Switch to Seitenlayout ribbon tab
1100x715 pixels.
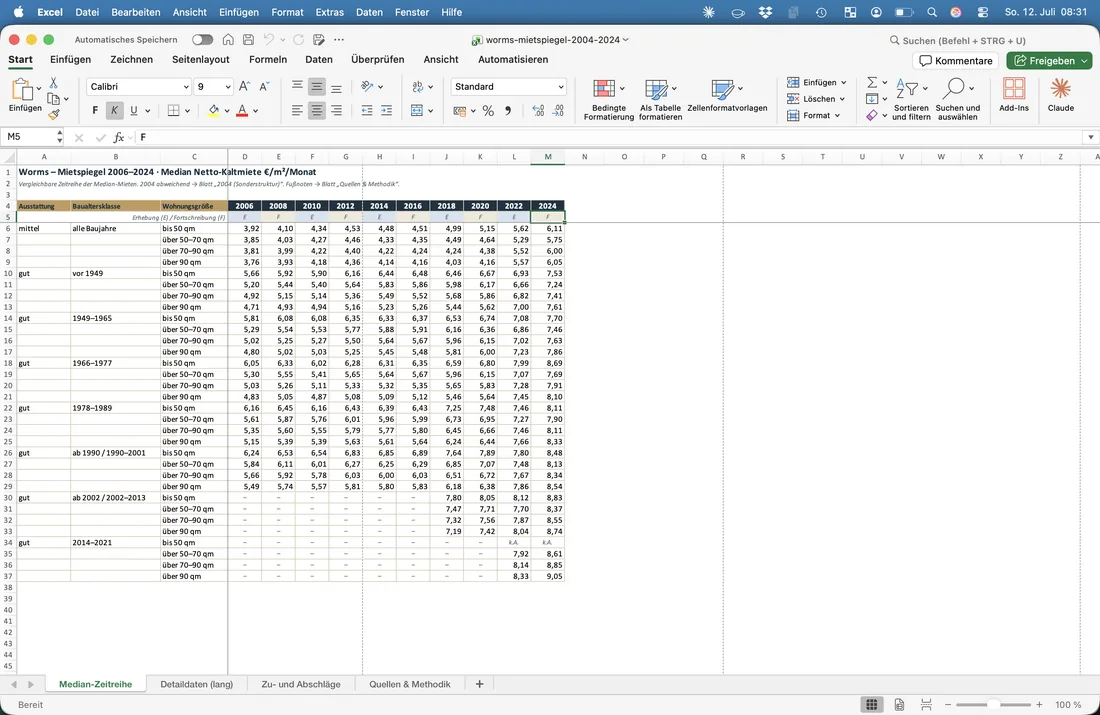point(201,60)
